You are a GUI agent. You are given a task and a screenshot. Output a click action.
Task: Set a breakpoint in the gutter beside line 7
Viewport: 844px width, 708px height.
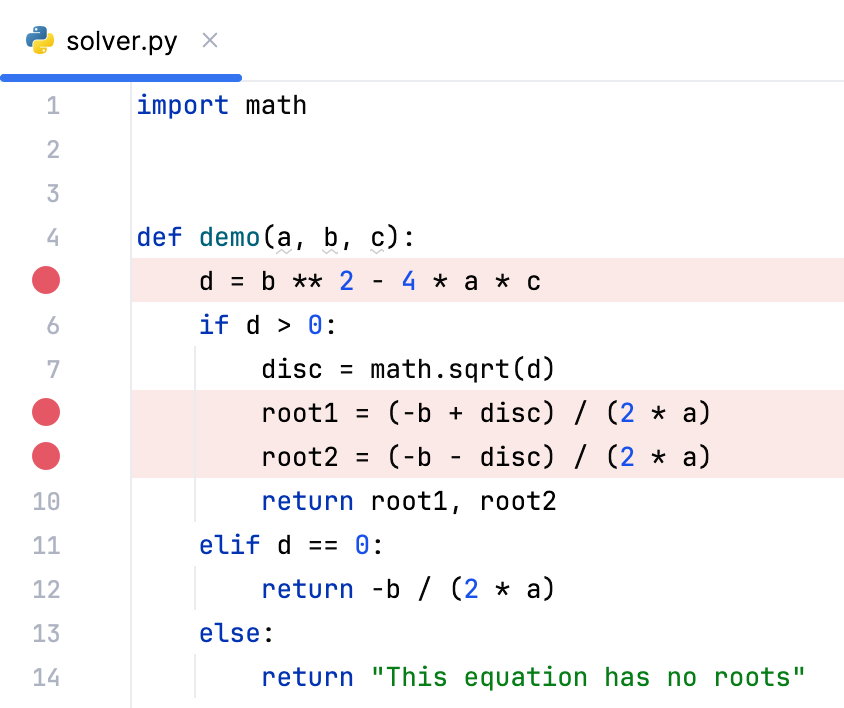pyautogui.click(x=45, y=368)
